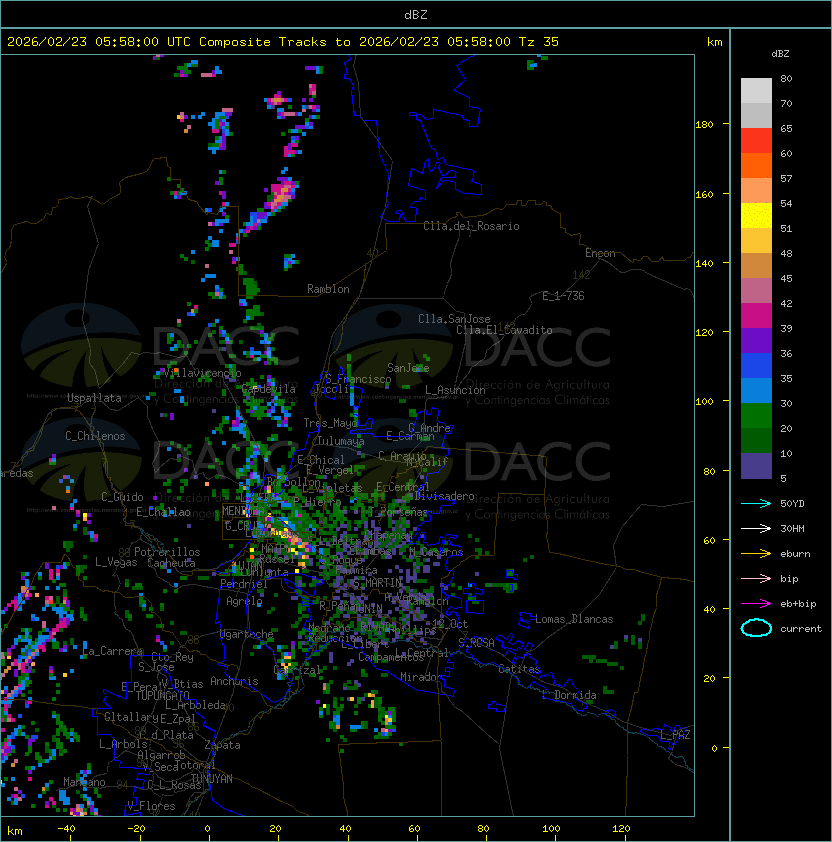The height and width of the screenshot is (842, 832).
Task: Select the dark orange 57-60 dBZ swatch
Action: coord(756,165)
